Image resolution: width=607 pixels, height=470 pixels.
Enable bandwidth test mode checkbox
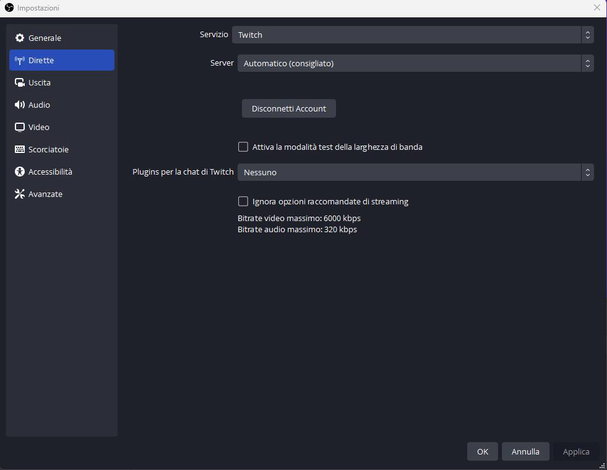(x=243, y=147)
